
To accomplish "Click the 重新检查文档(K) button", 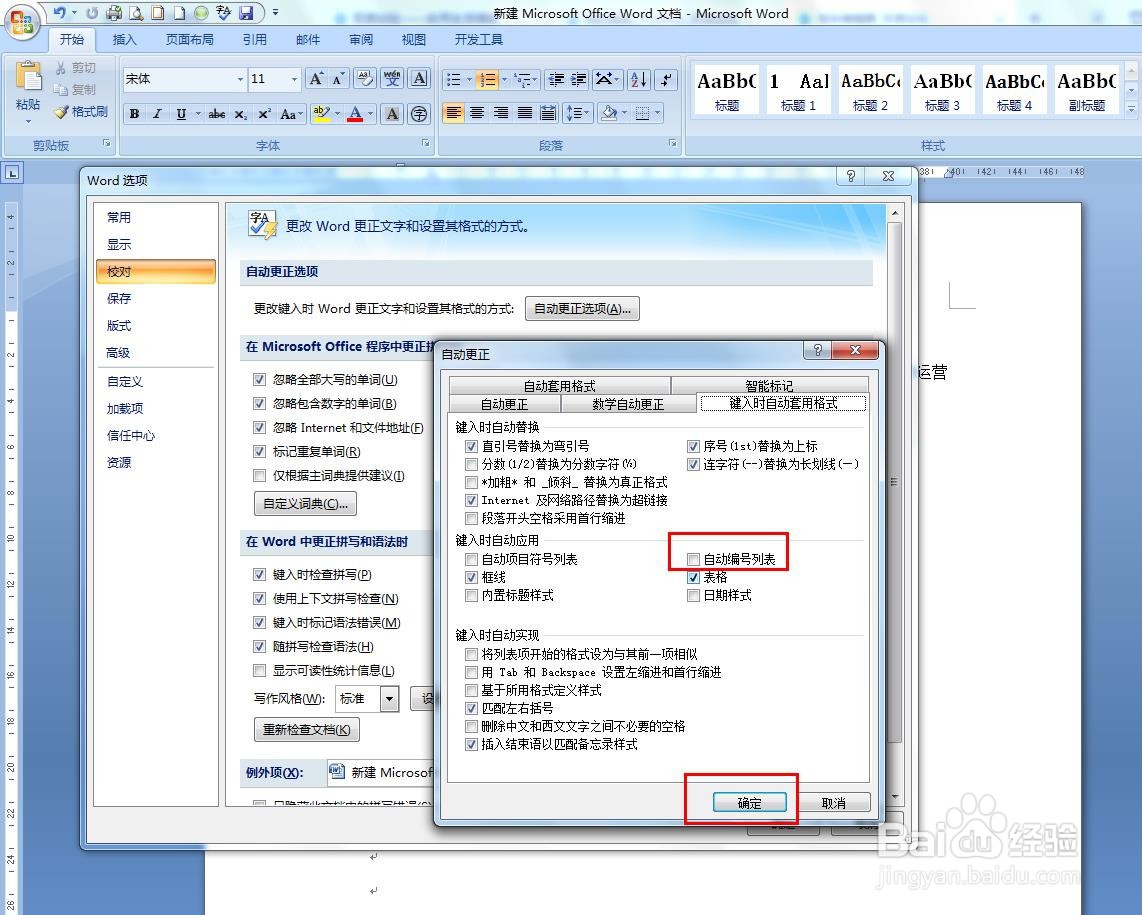I will (307, 729).
